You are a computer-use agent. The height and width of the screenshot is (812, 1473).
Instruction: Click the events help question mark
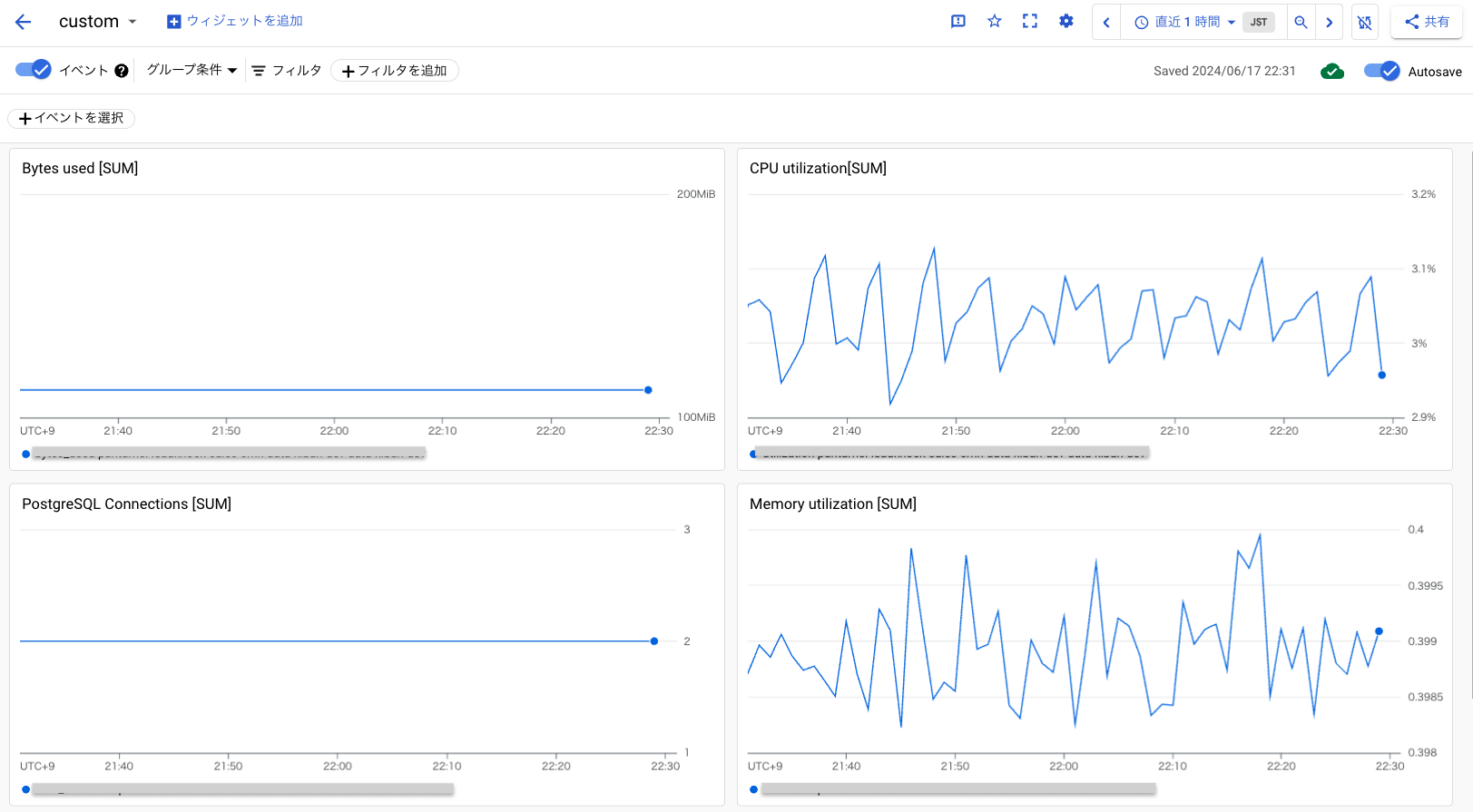point(122,71)
